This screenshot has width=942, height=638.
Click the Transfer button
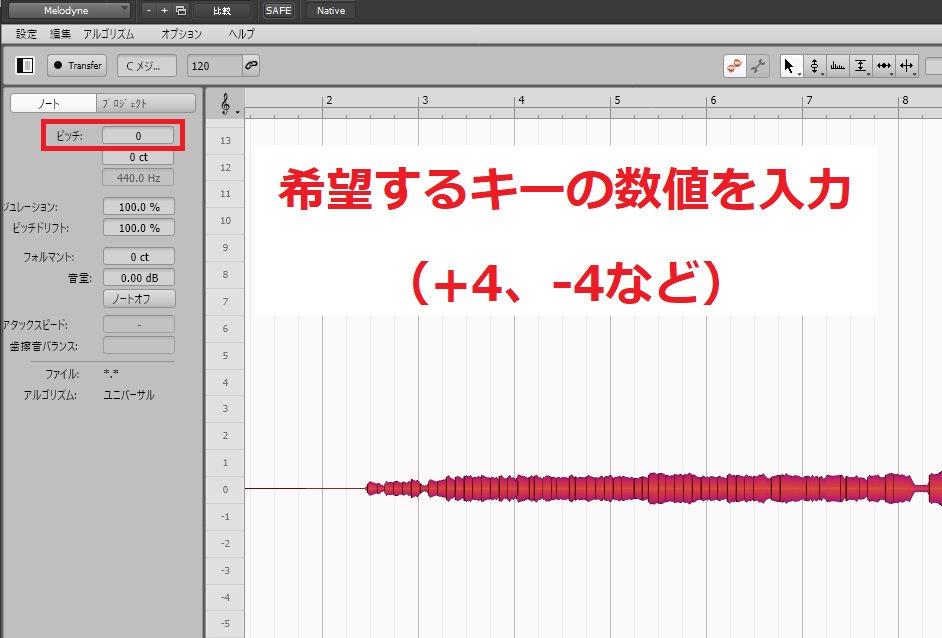[77, 66]
